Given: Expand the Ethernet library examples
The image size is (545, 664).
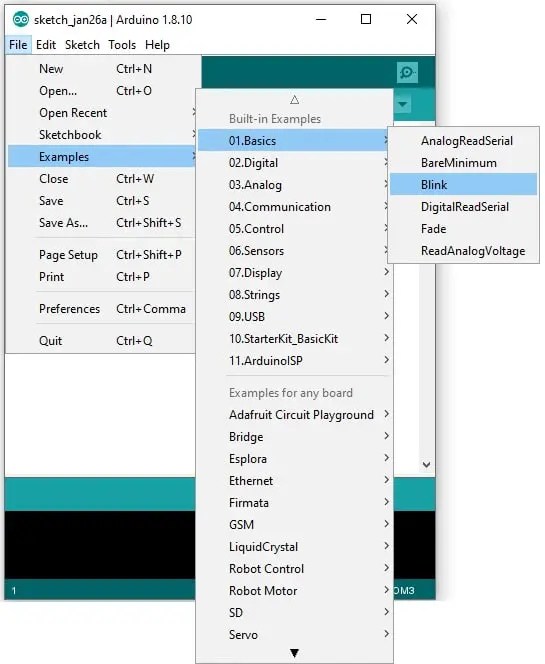Looking at the screenshot, I should click(x=294, y=481).
